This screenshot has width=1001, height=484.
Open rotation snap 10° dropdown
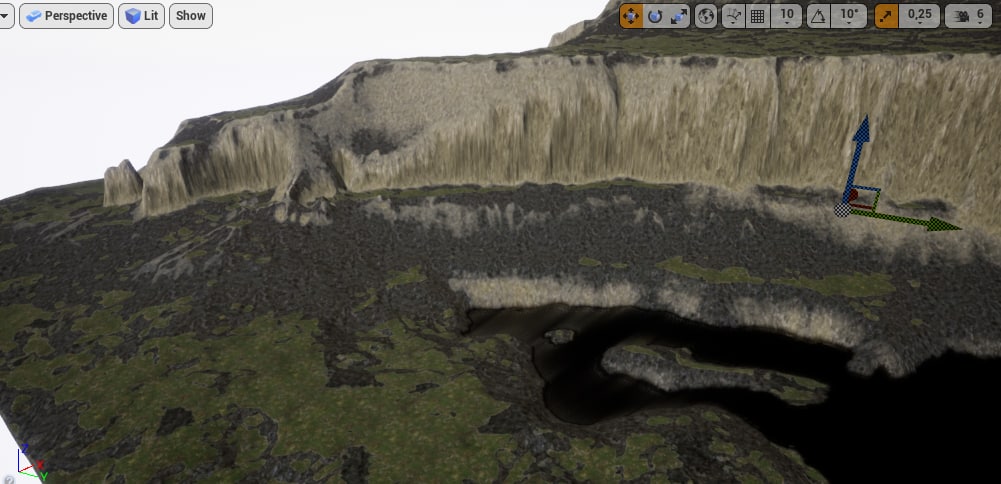pos(849,16)
